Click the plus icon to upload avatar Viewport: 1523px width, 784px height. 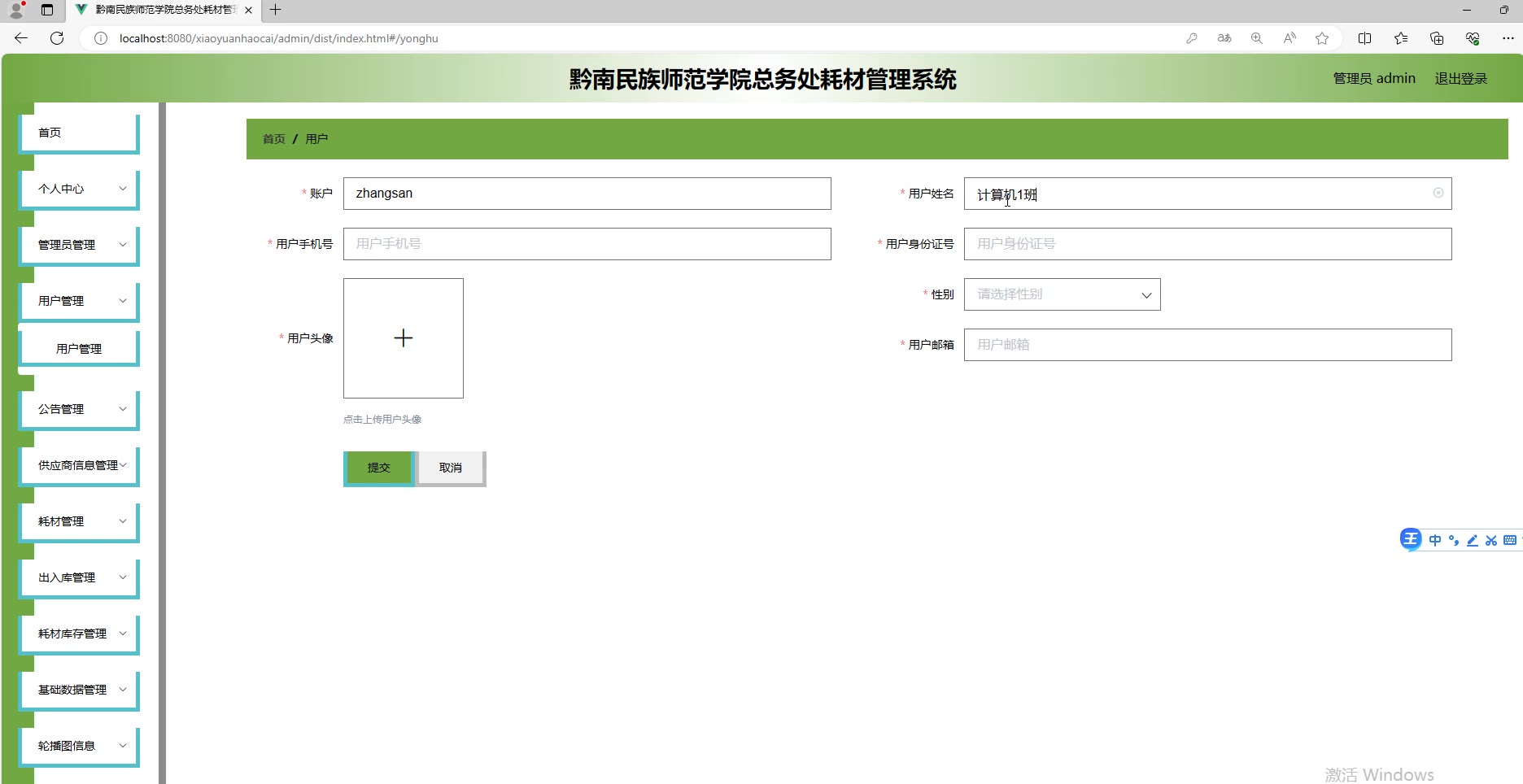(404, 338)
